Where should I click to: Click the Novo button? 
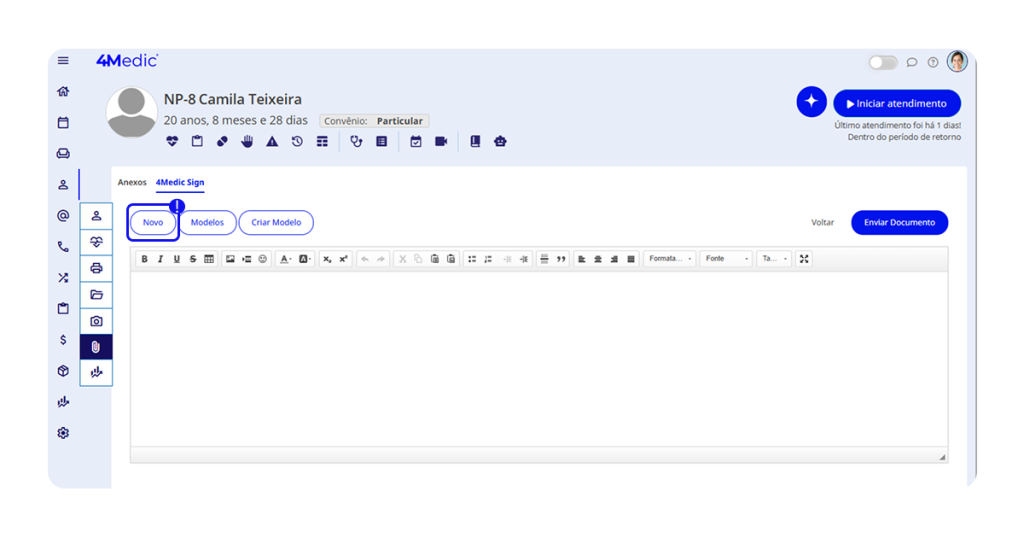(153, 223)
